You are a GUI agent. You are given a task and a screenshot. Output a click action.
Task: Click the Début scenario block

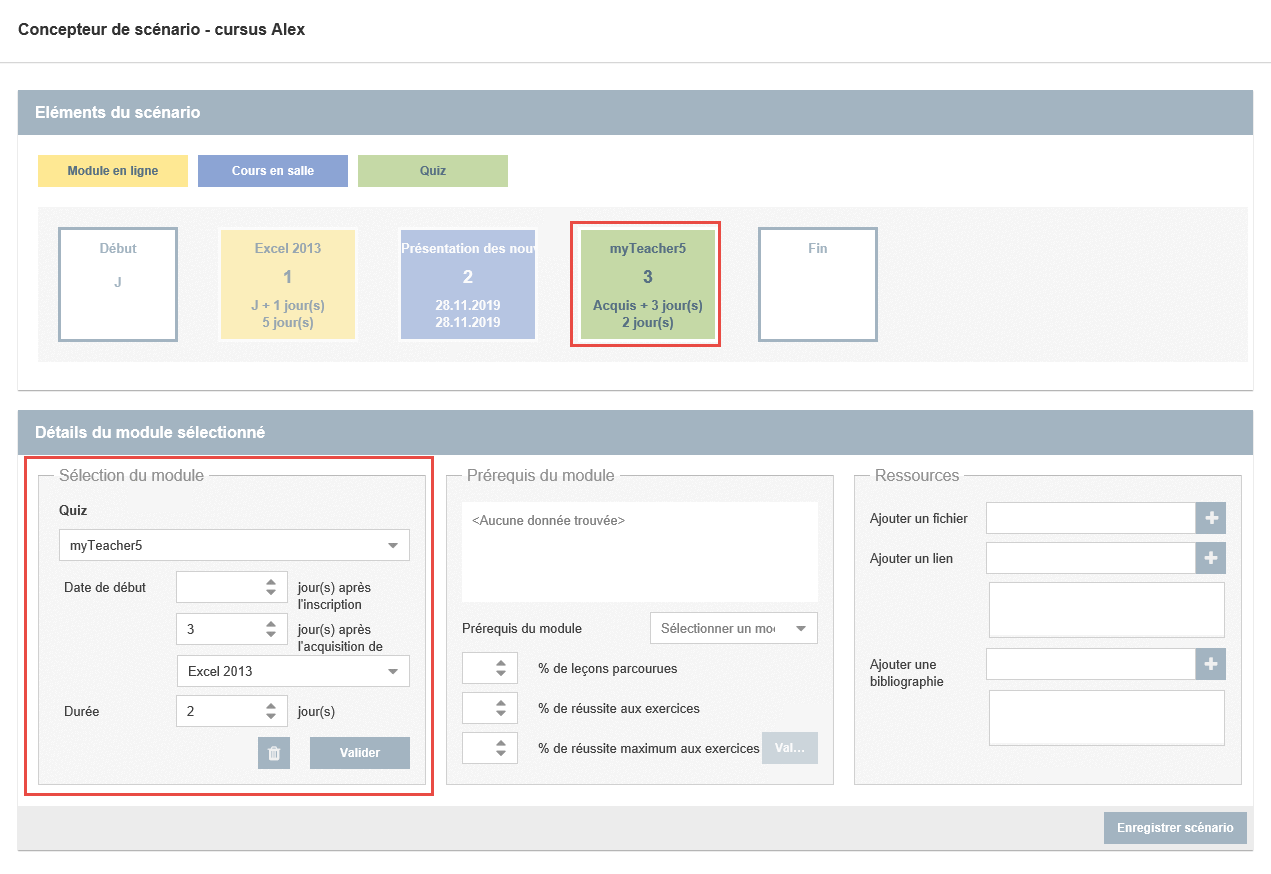118,284
